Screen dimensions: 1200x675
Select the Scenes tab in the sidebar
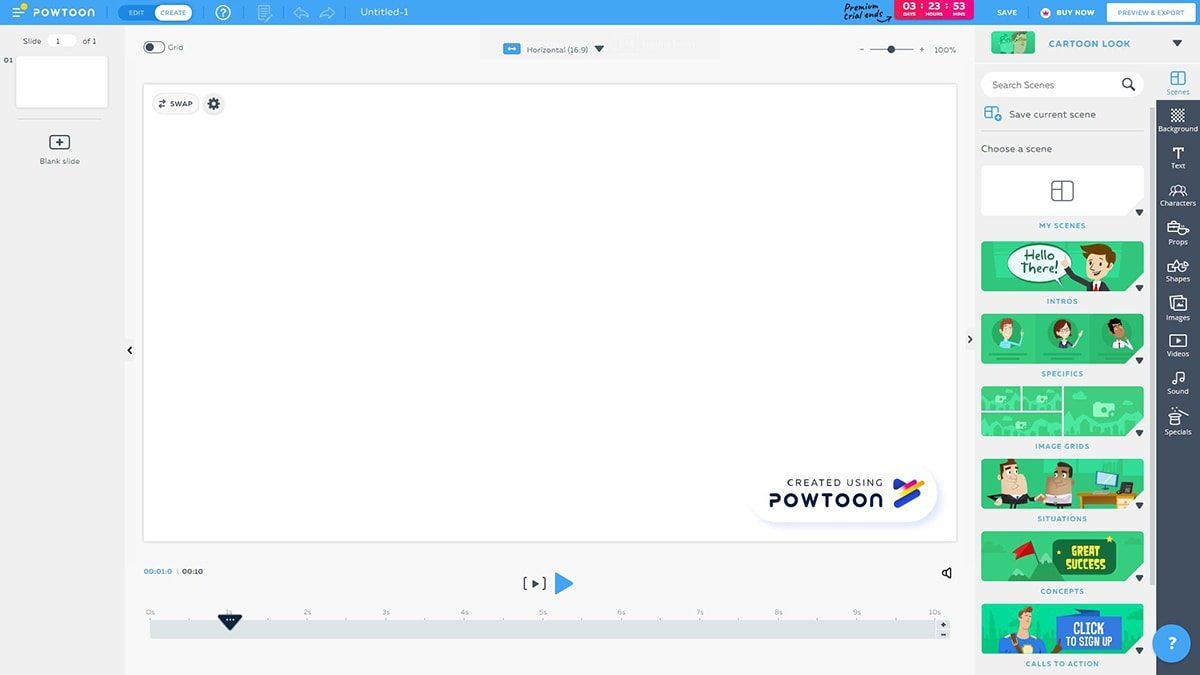pyautogui.click(x=1177, y=82)
